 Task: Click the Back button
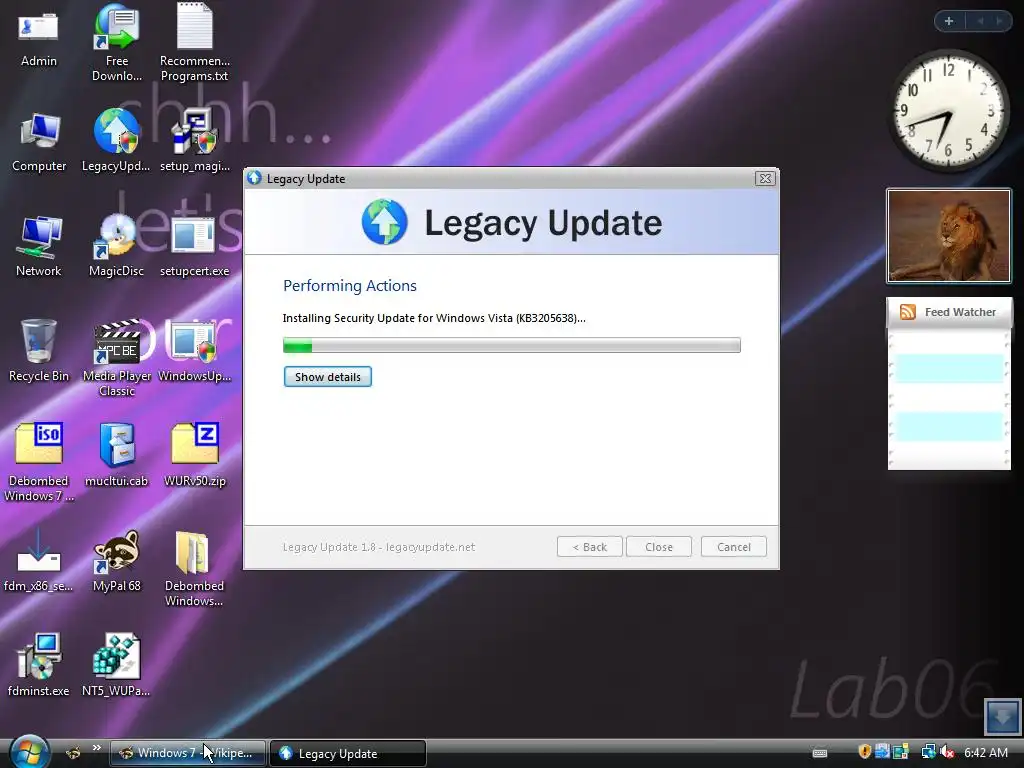pyautogui.click(x=590, y=547)
